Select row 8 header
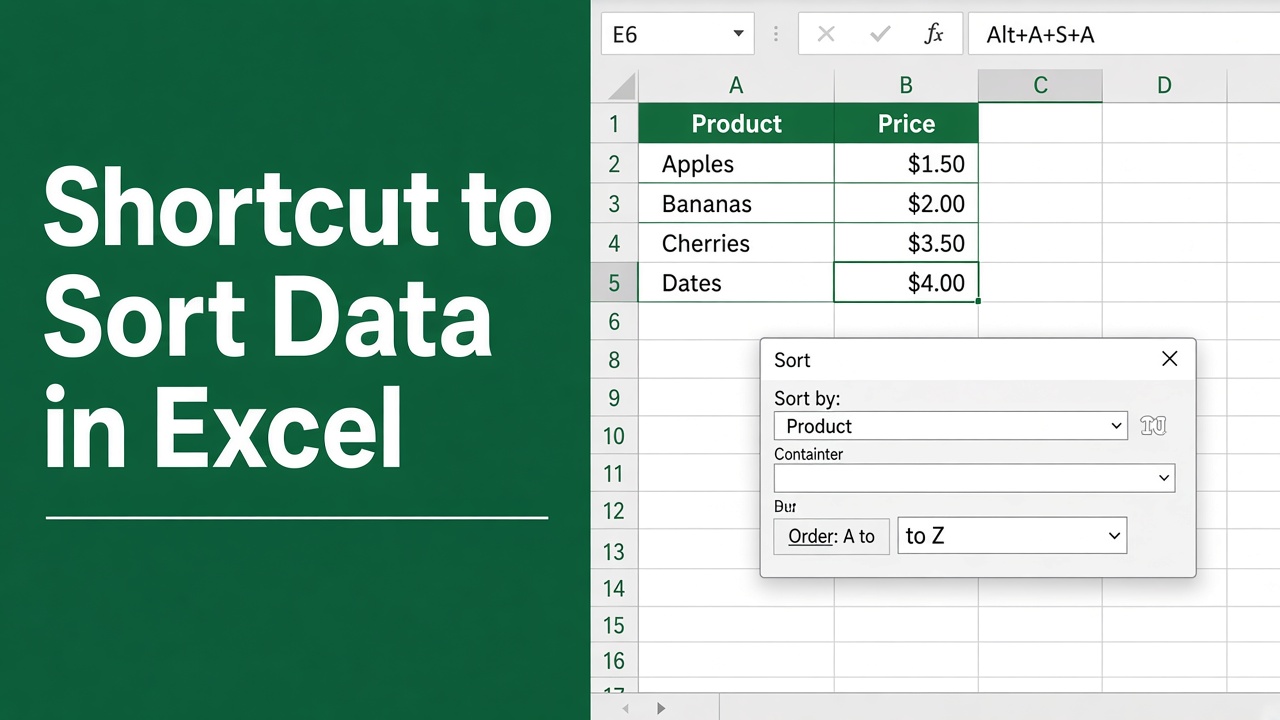The height and width of the screenshot is (720, 1280). [x=614, y=360]
